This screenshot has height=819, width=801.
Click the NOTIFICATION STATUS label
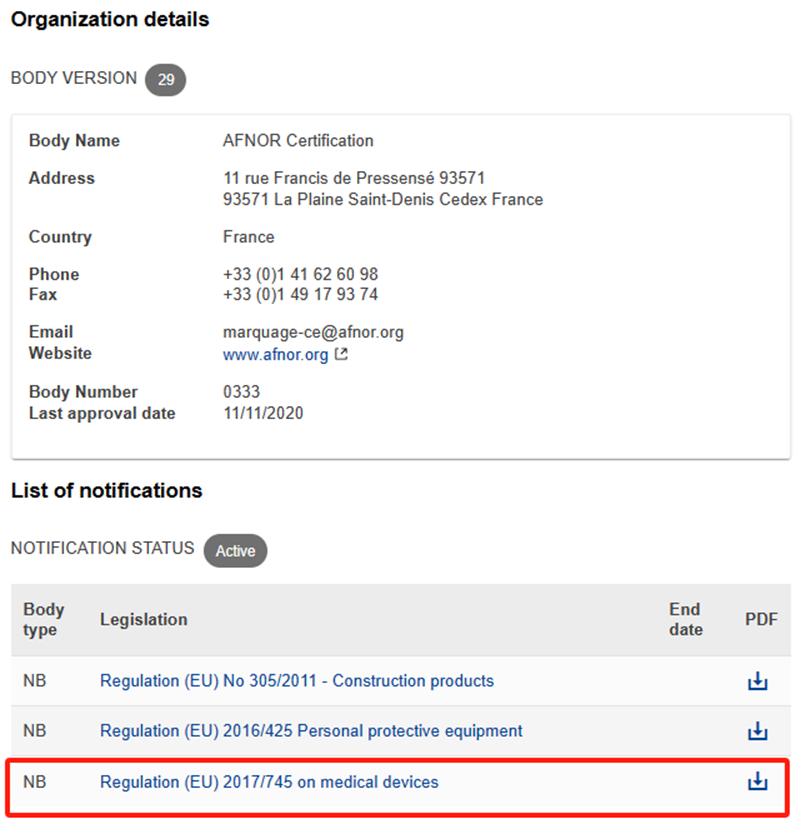pyautogui.click(x=102, y=548)
